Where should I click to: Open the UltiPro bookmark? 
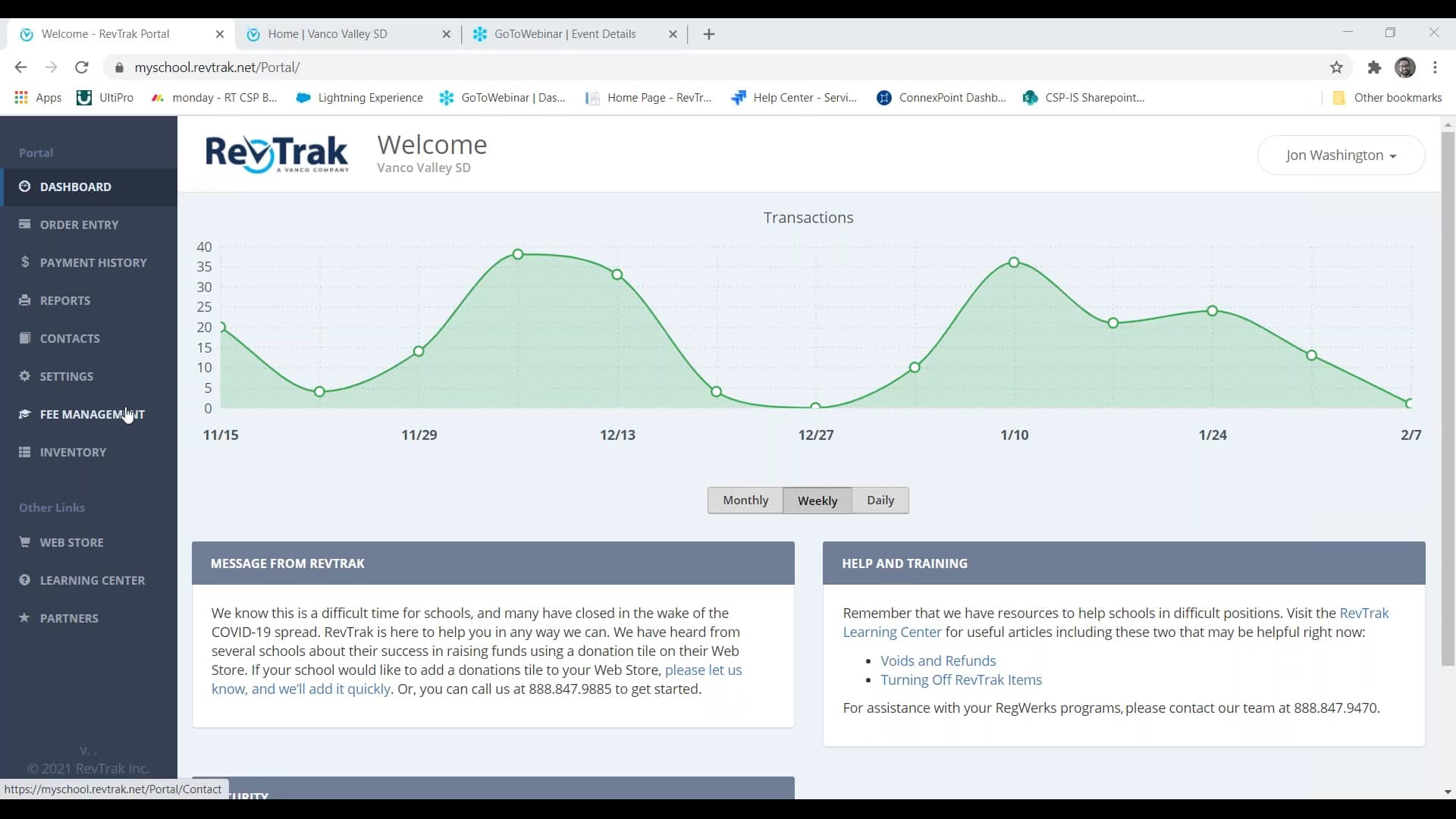pyautogui.click(x=115, y=97)
